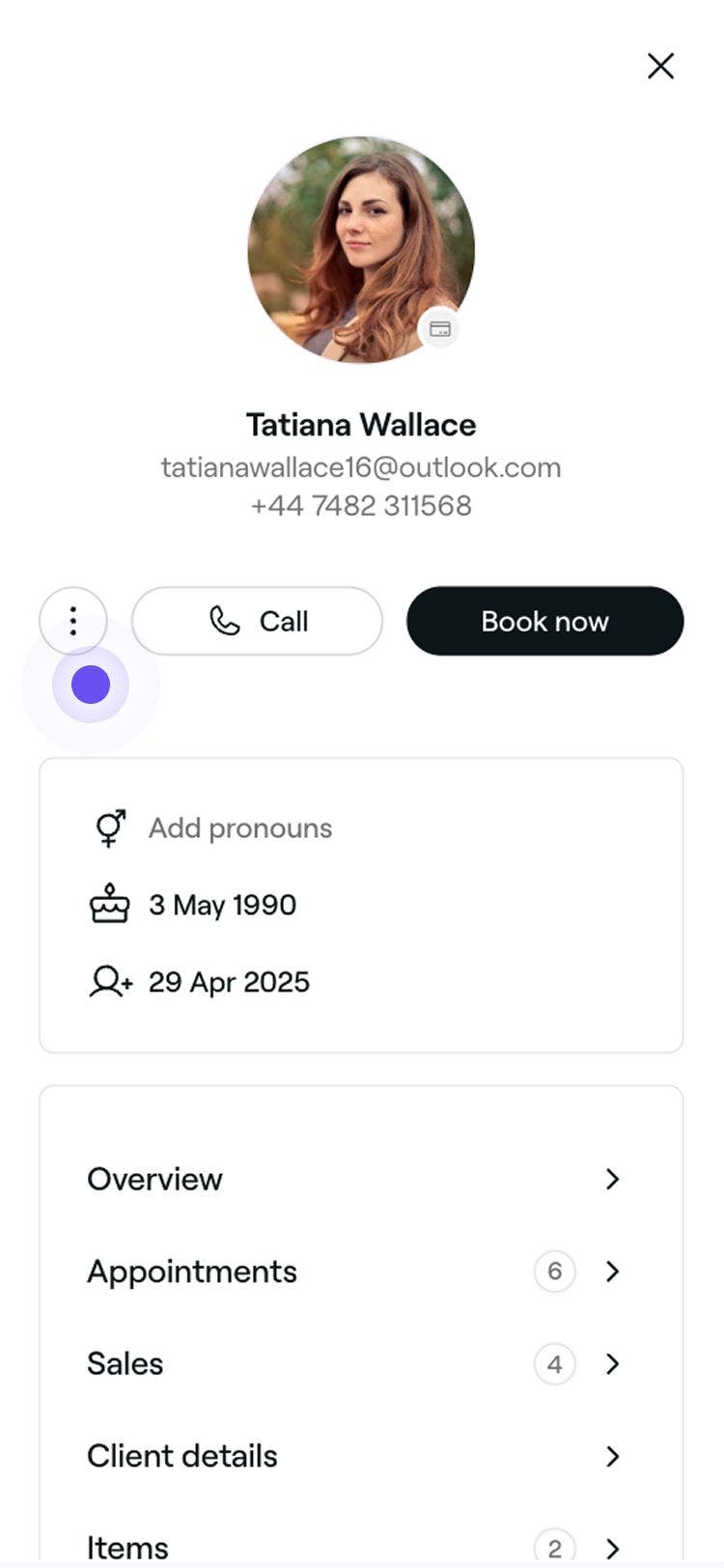Click the Sales count badge
The image size is (724, 1568).
pyautogui.click(x=554, y=1363)
